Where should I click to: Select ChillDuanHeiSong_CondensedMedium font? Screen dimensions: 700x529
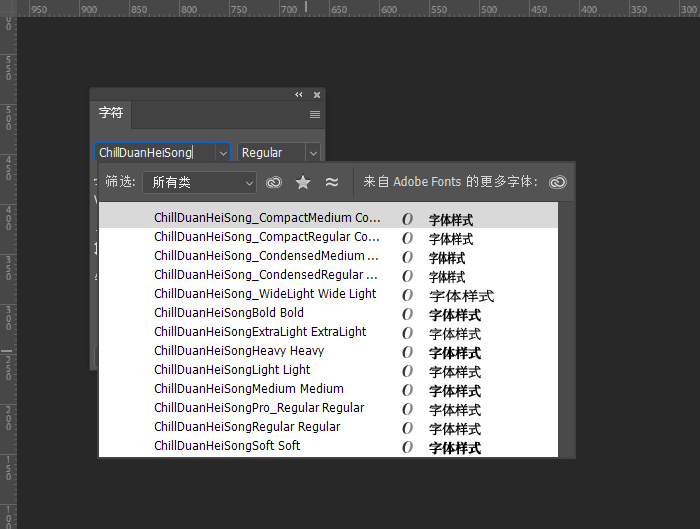pyautogui.click(x=329, y=256)
